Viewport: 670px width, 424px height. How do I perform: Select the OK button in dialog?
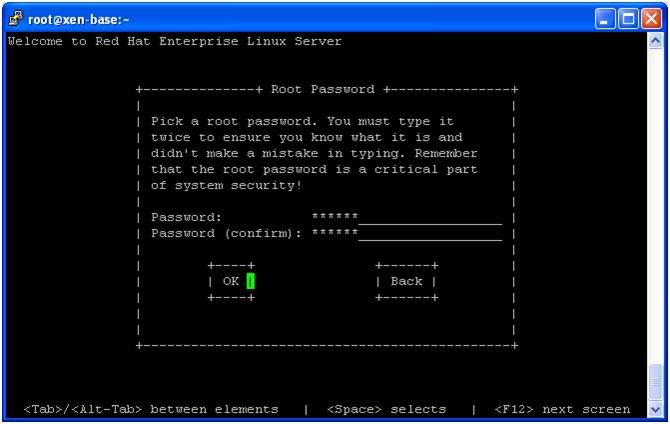(231, 281)
